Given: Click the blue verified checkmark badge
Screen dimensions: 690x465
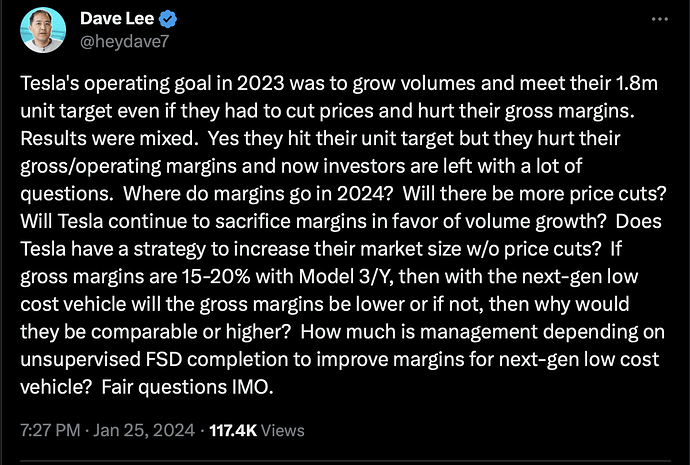Looking at the screenshot, I should (x=168, y=19).
